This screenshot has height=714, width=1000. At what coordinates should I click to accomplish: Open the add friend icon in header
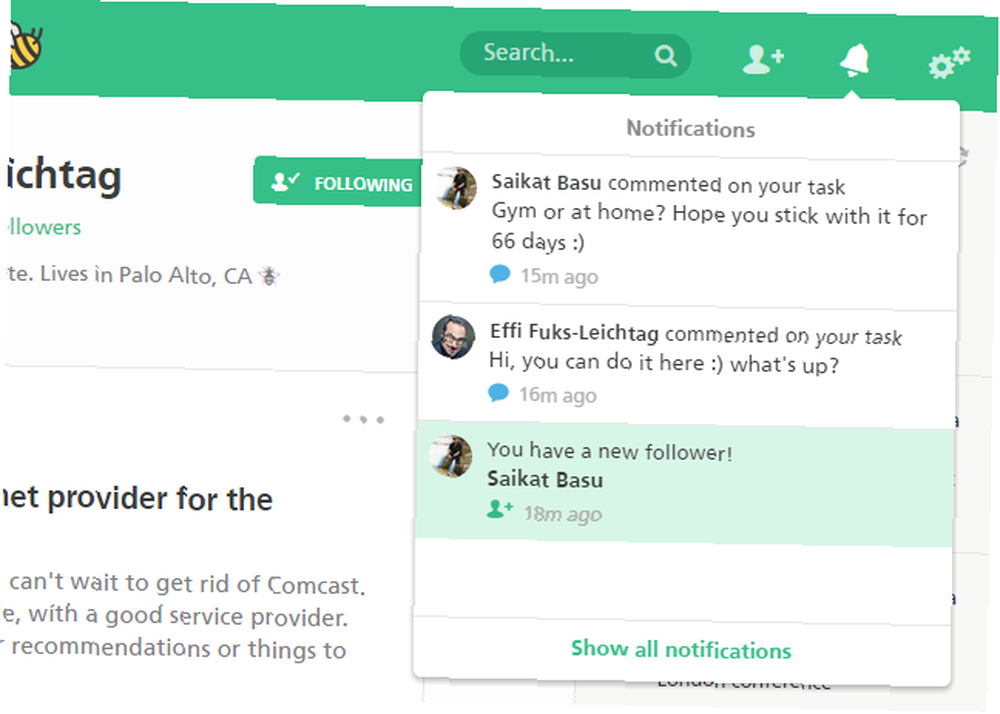point(763,59)
